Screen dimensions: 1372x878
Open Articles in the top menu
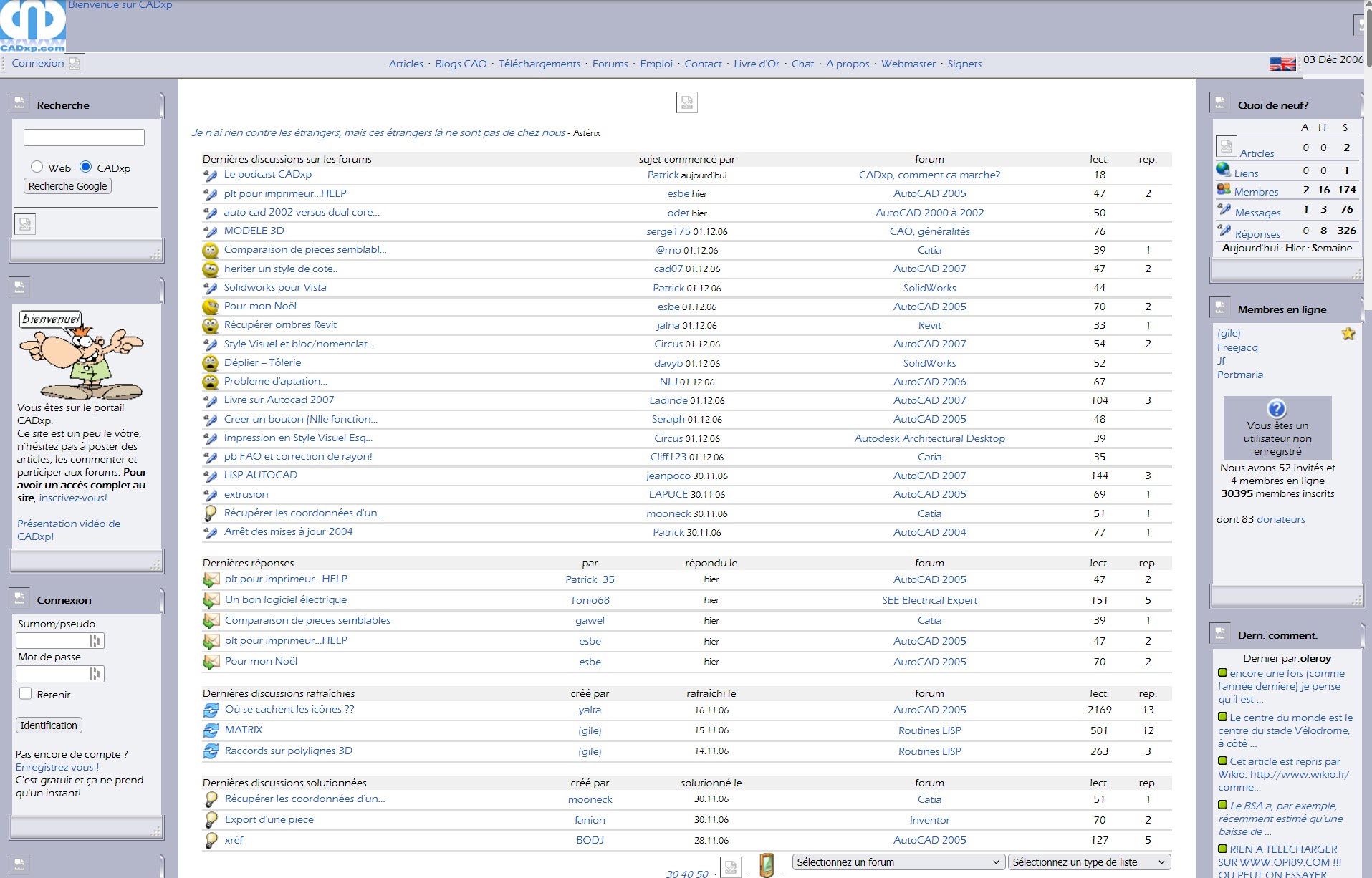(x=406, y=64)
